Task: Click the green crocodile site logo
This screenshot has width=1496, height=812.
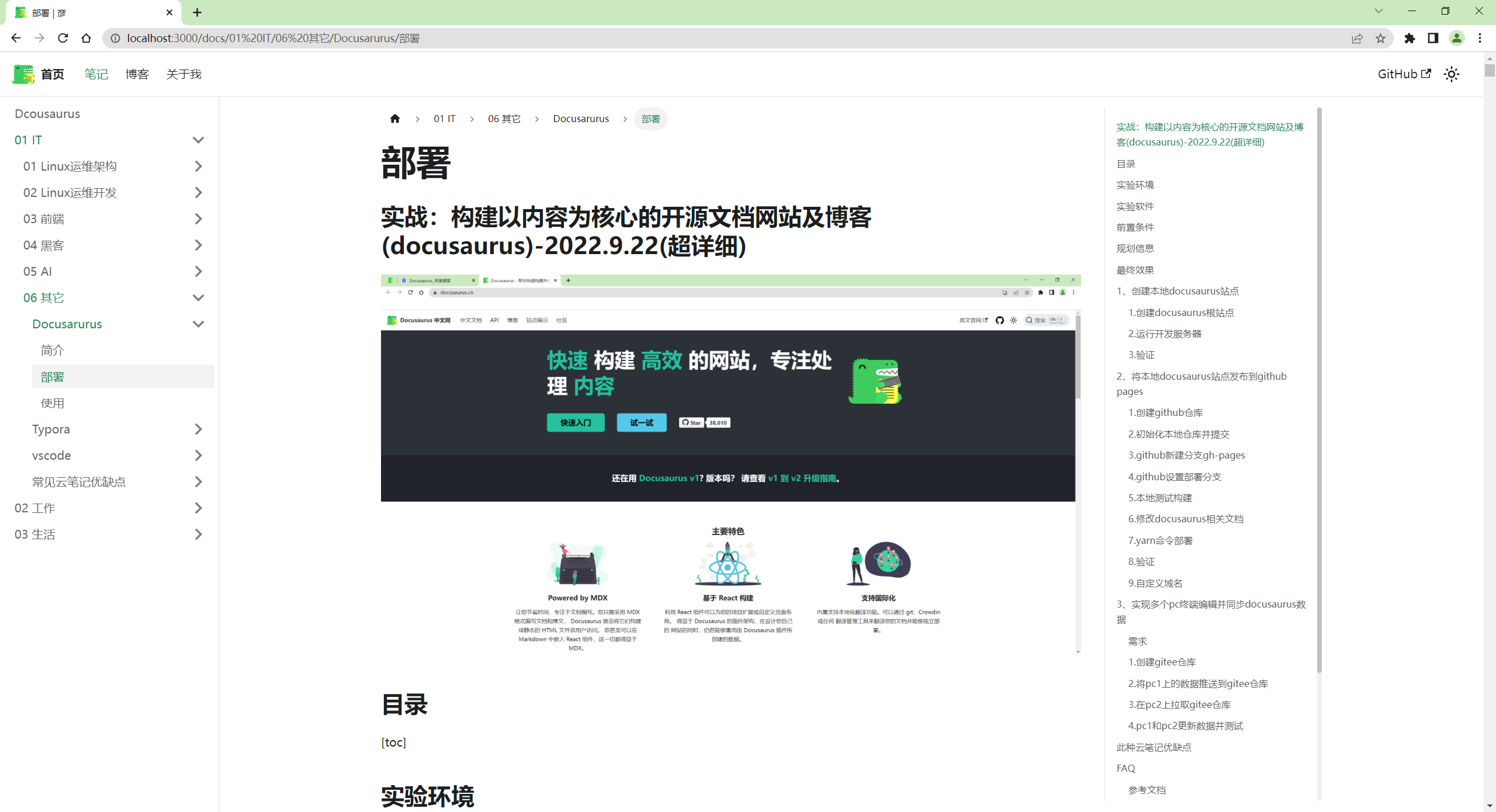Action: (x=22, y=74)
